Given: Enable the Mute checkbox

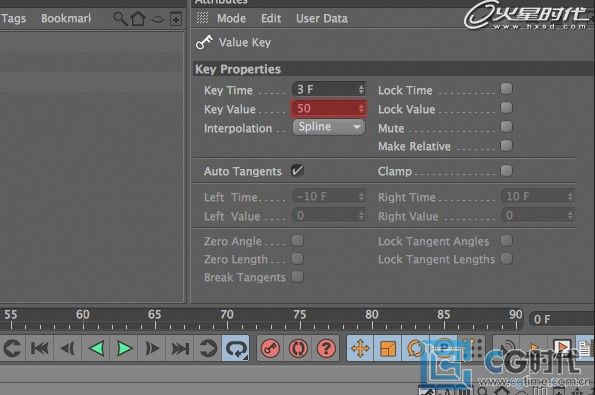Looking at the screenshot, I should click(506, 127).
